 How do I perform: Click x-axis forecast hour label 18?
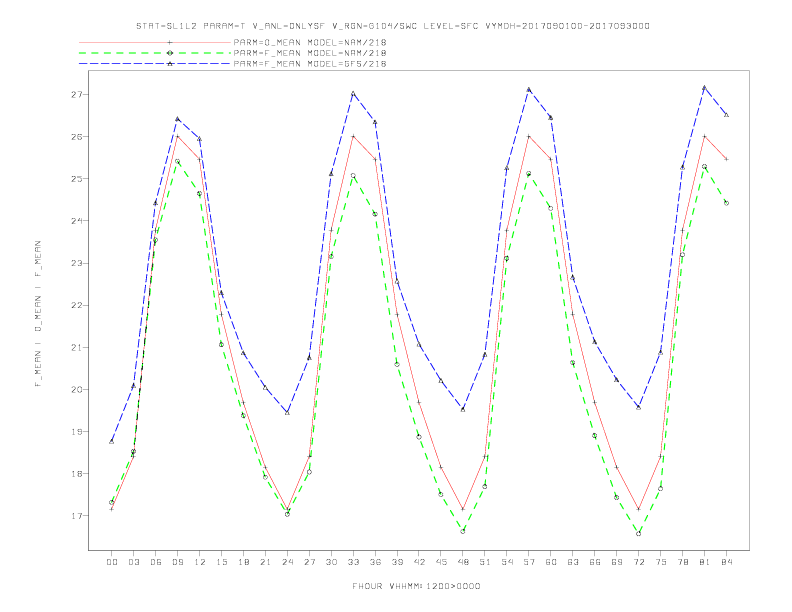[x=243, y=562]
